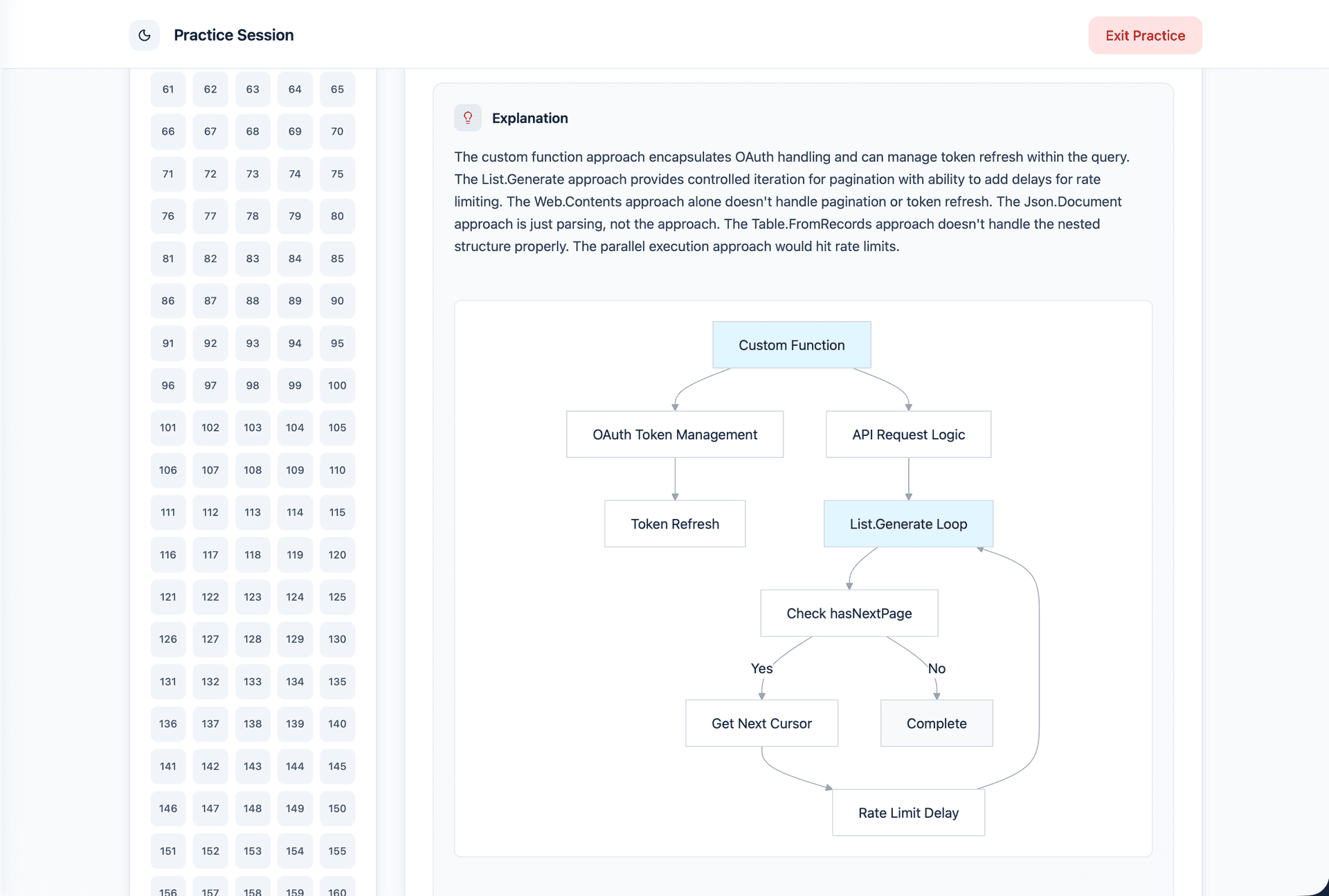Viewport: 1329px width, 896px height.
Task: Open question 113 in the grid
Action: tap(253, 512)
